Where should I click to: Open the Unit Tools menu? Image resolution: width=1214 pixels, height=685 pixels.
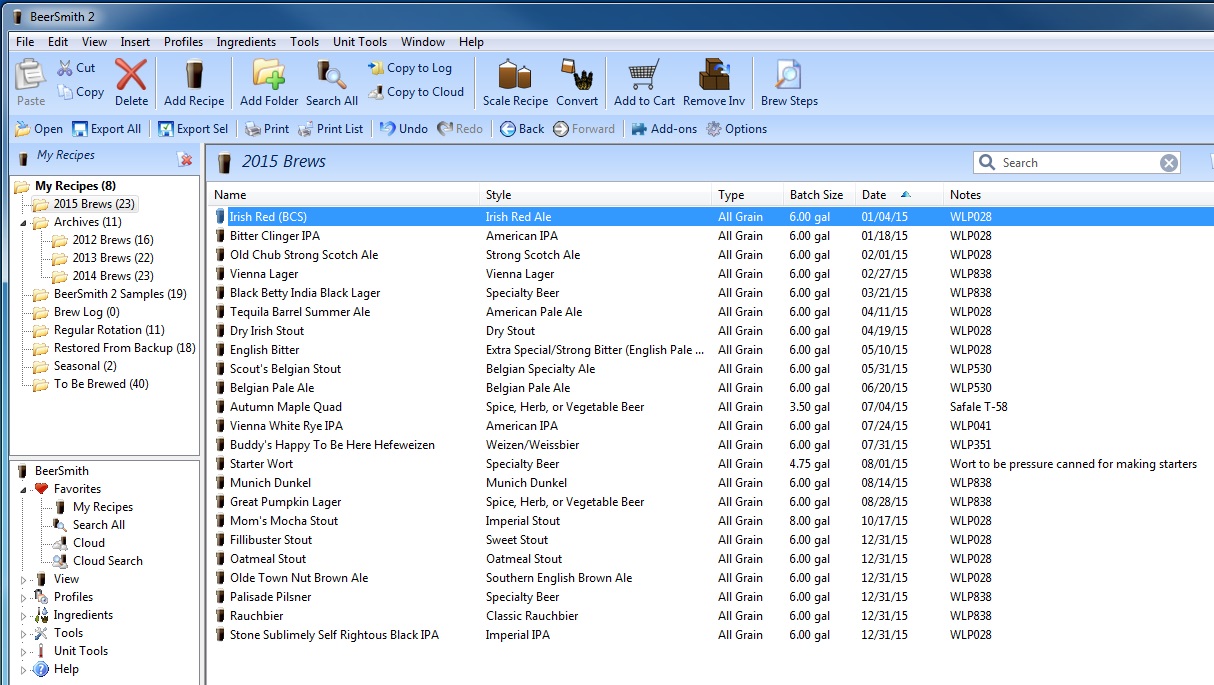[360, 42]
